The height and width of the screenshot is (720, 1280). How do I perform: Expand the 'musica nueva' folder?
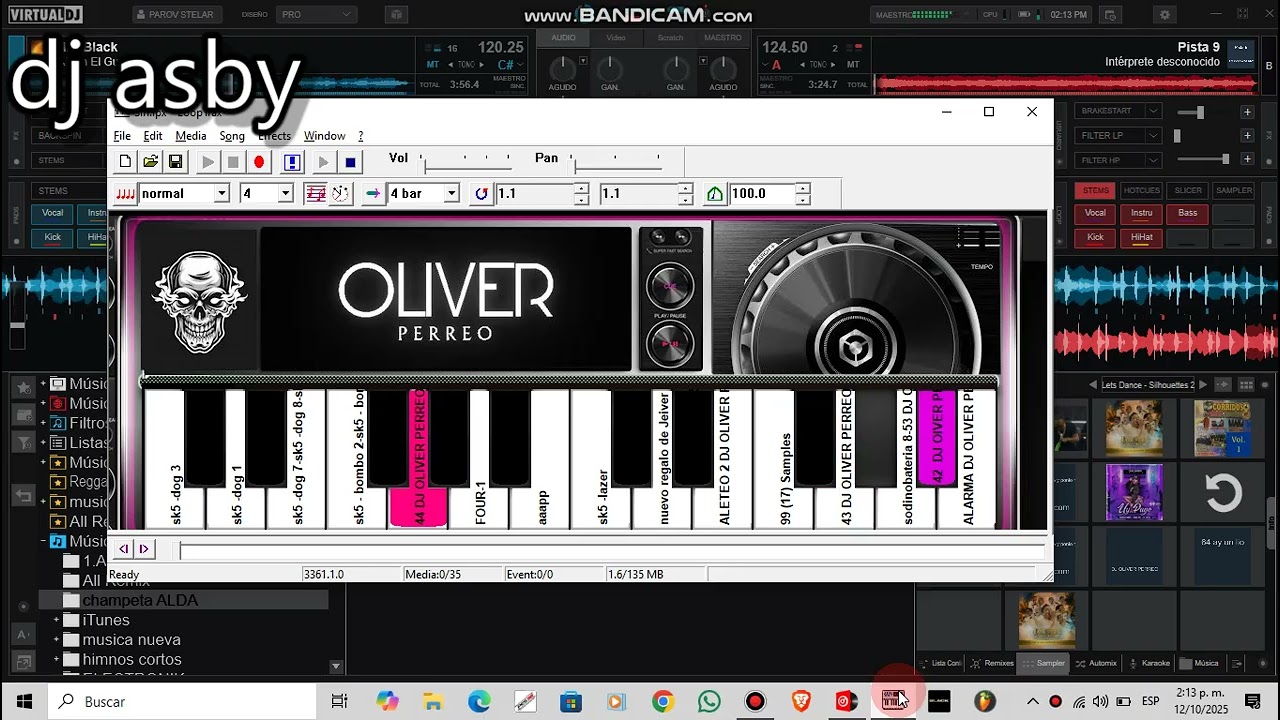[57, 640]
